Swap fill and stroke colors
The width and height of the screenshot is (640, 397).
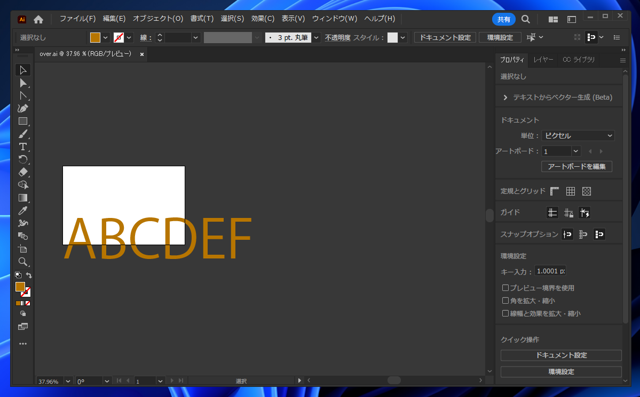click(x=29, y=275)
